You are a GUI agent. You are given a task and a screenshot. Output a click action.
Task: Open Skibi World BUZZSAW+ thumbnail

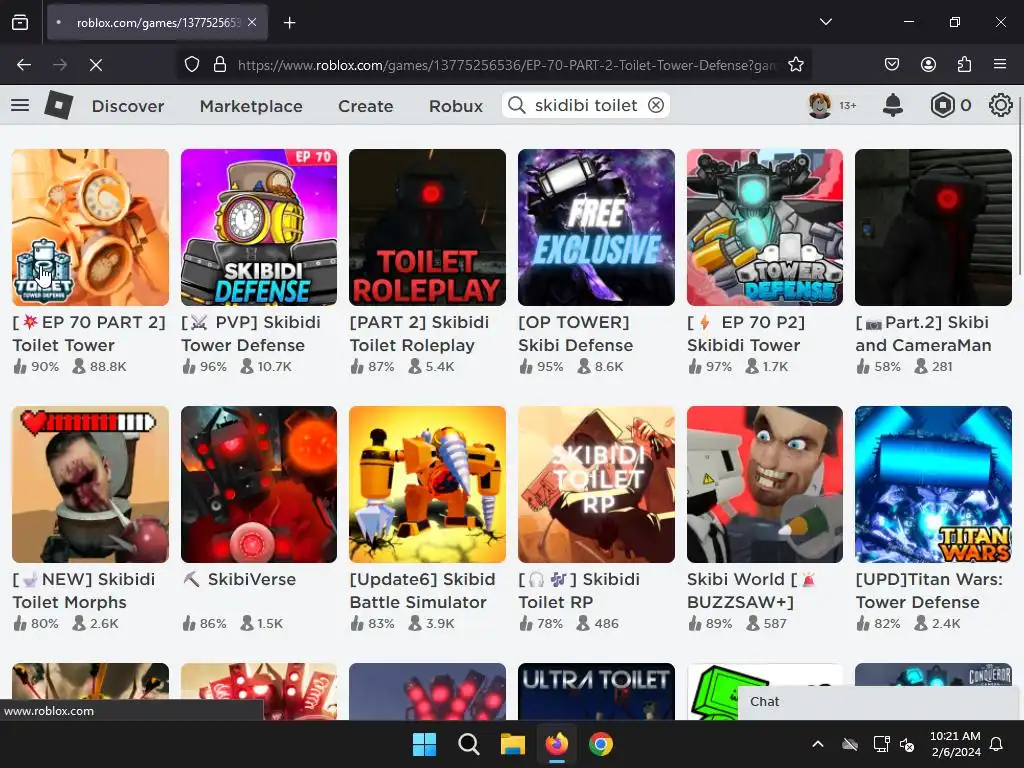(765, 485)
